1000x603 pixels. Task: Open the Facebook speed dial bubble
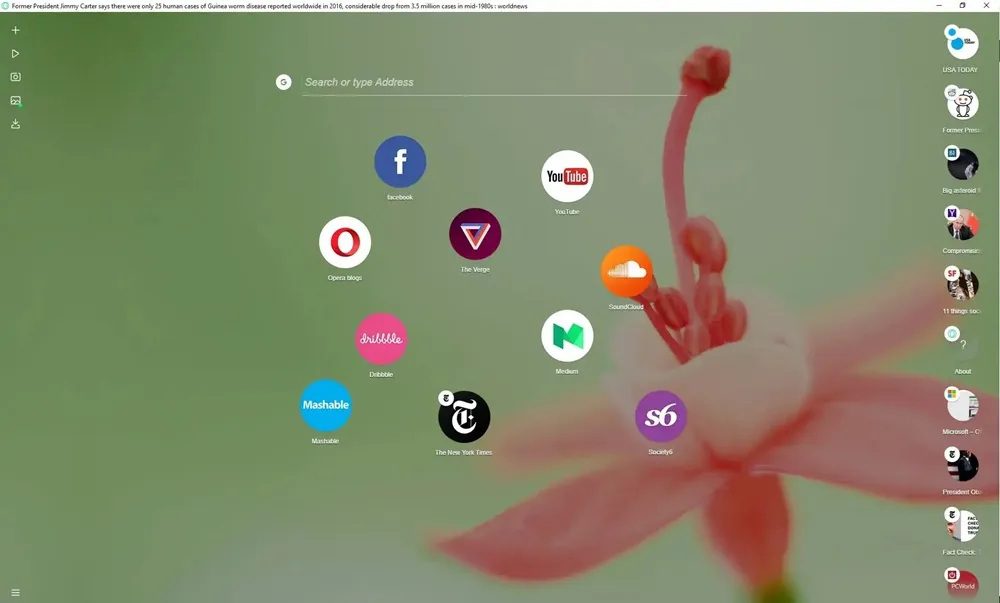tap(400, 162)
